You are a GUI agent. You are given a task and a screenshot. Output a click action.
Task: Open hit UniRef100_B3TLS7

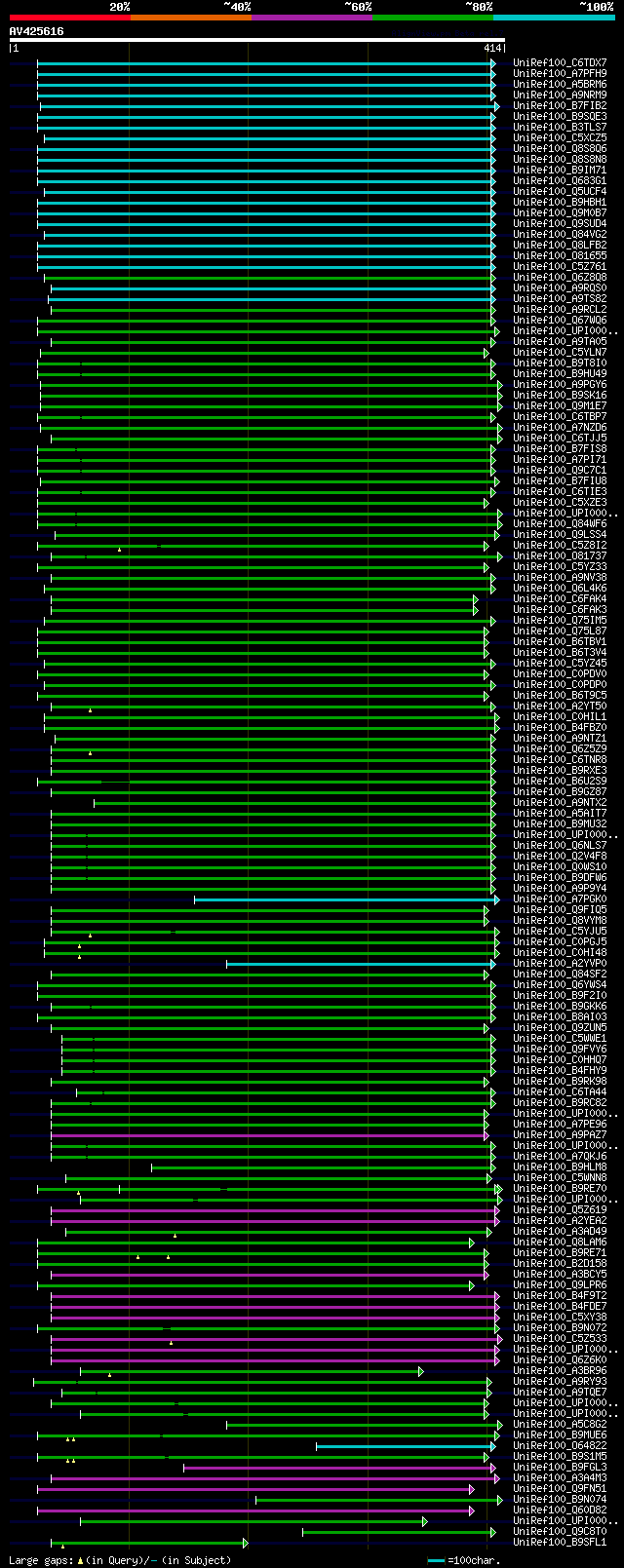560,127
